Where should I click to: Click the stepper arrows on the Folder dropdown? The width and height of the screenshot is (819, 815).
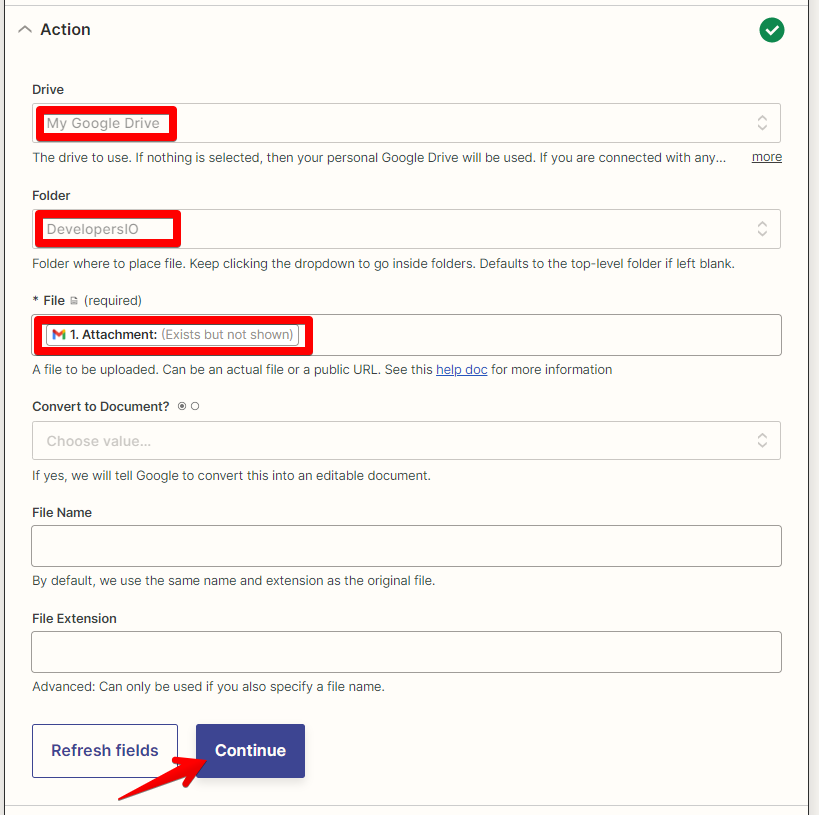(761, 229)
